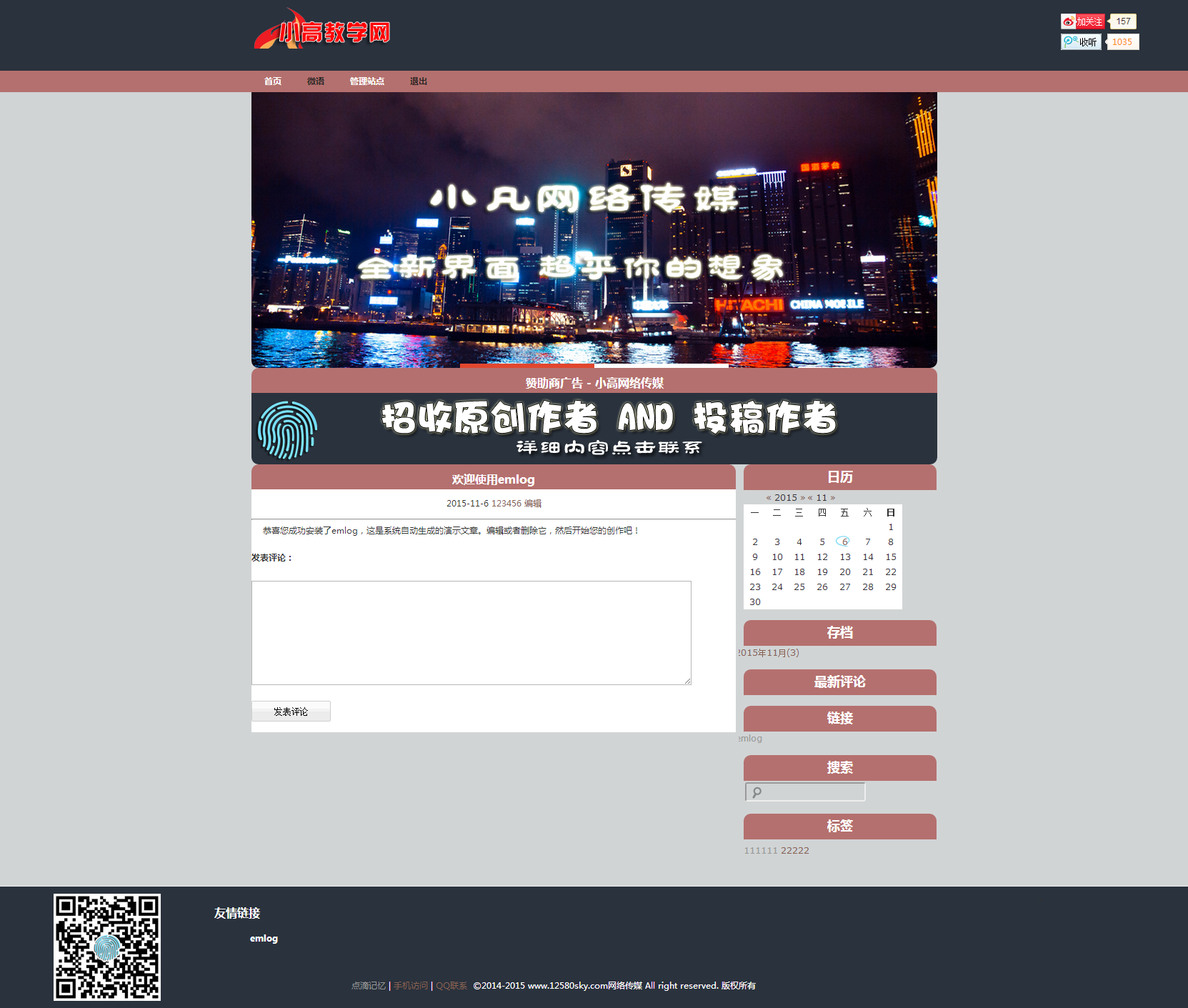This screenshot has width=1188, height=1008.
Task: Click the 22222 tag link
Action: pos(794,851)
